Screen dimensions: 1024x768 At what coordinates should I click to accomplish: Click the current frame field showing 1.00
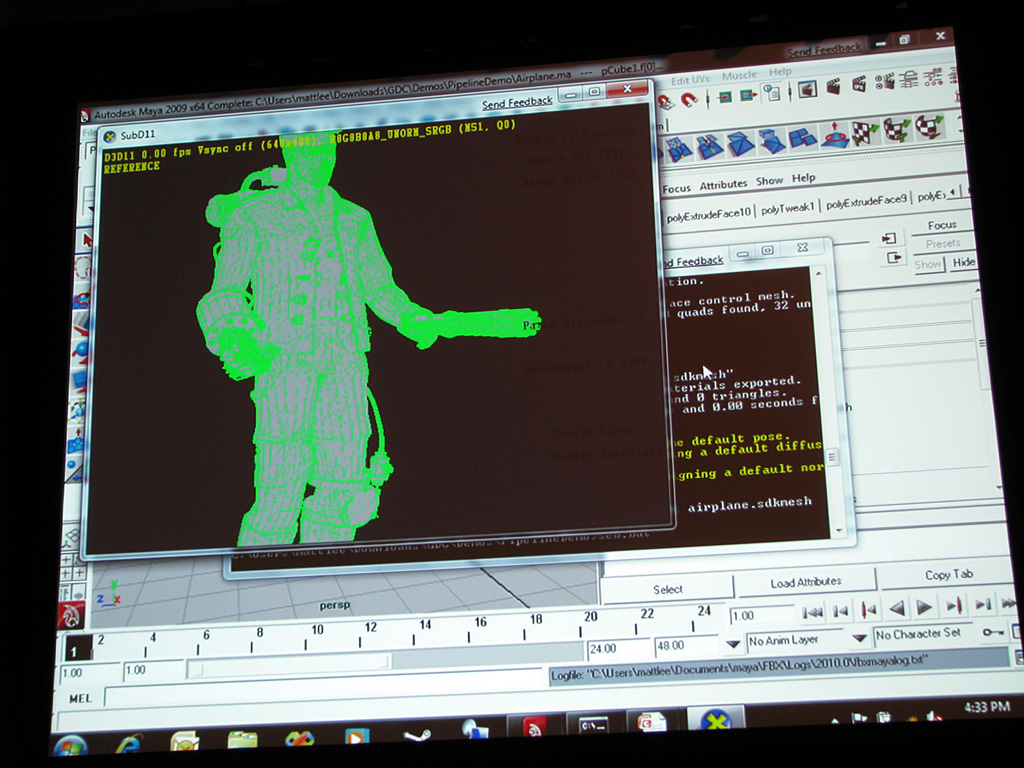click(x=761, y=615)
